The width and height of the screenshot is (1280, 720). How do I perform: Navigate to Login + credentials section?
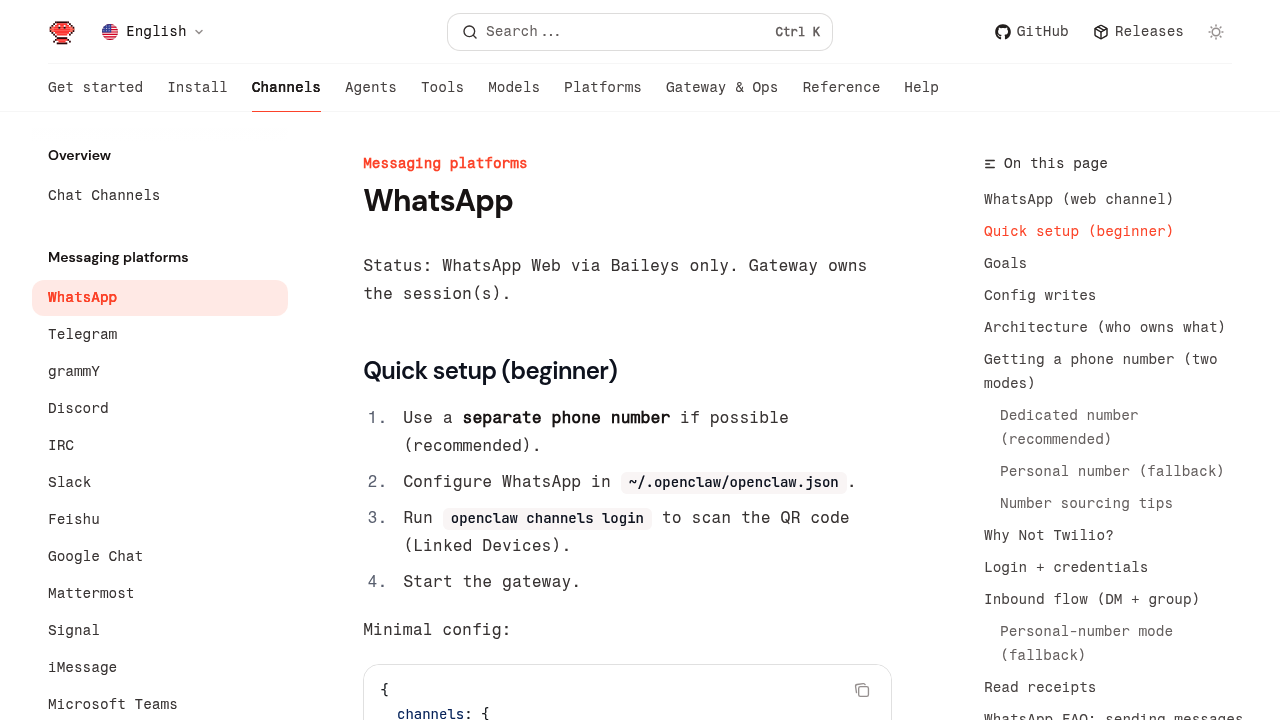point(1065,568)
